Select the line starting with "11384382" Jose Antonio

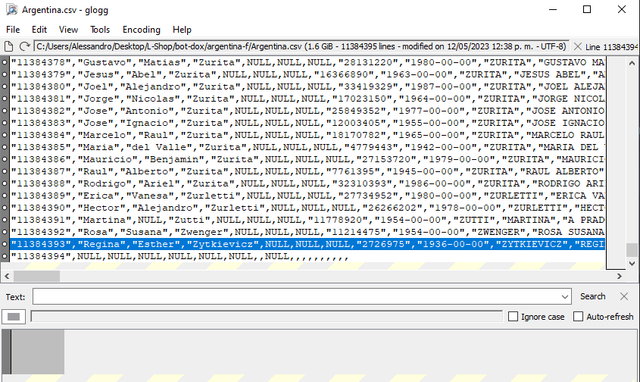(x=307, y=111)
